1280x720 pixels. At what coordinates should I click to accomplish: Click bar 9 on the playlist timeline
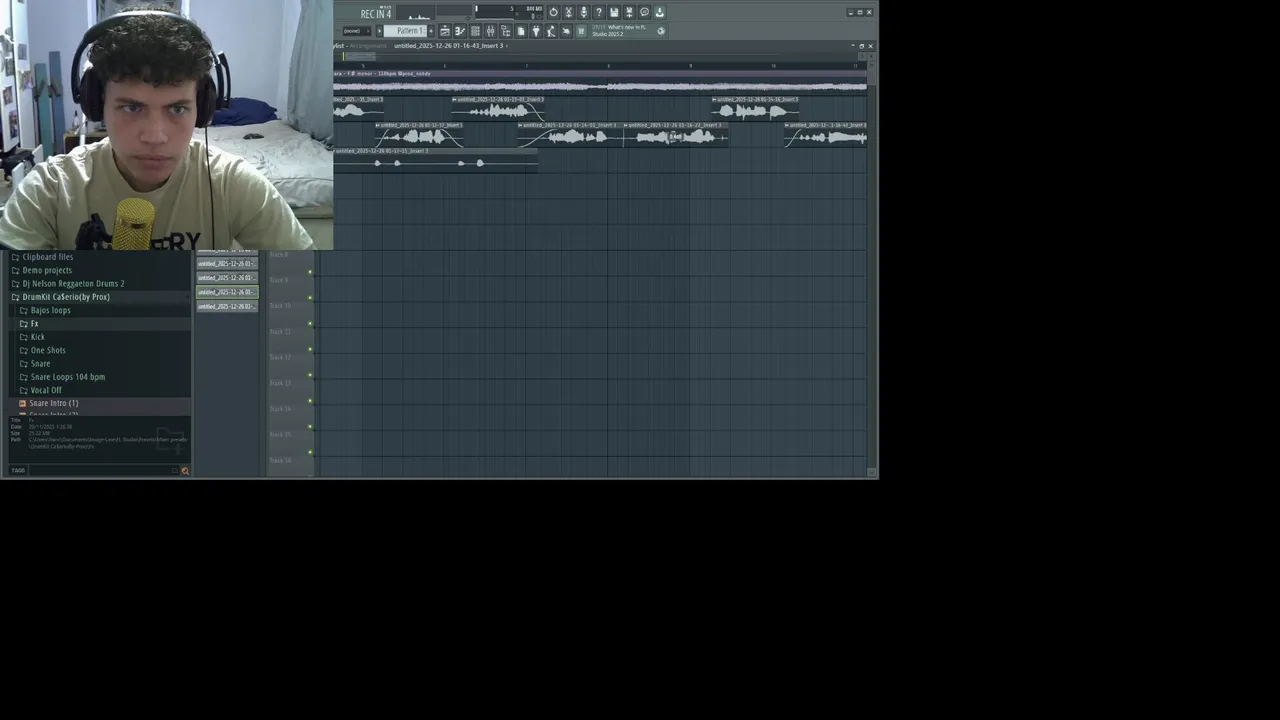690,65
